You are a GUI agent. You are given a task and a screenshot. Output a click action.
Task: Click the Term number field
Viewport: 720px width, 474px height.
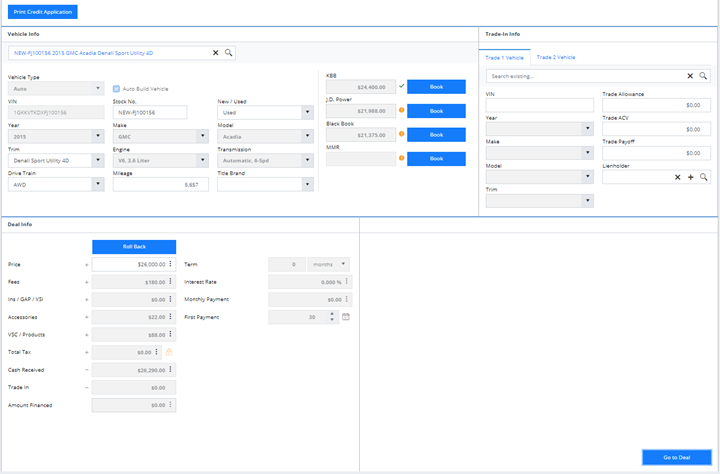pos(287,264)
